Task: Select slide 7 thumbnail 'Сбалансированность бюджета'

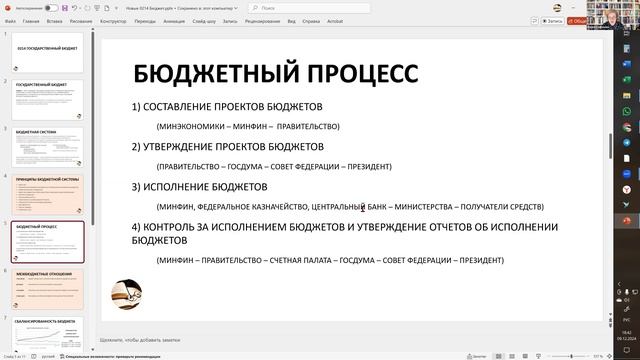Action: 47,334
